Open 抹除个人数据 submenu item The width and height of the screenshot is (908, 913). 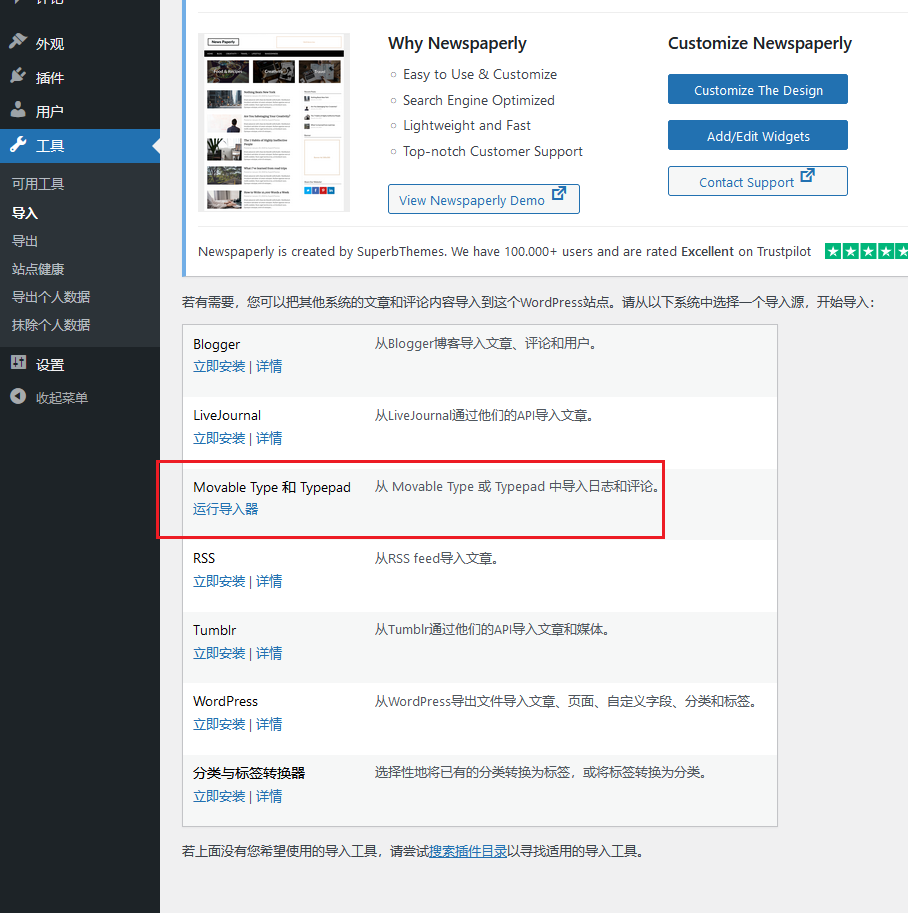(51, 325)
